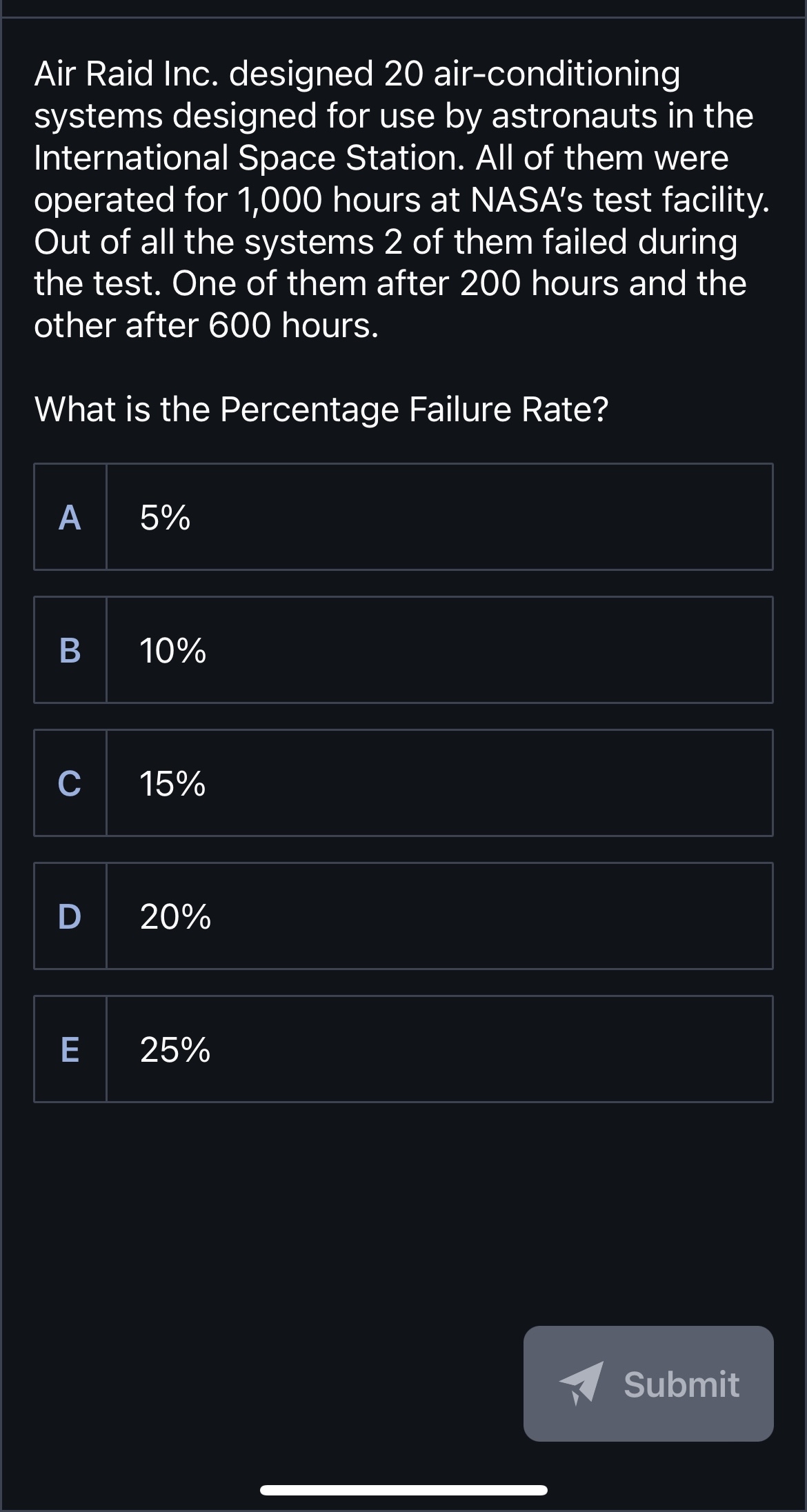807x1512 pixels.
Task: Choose the 25% answer choice
Action: click(175, 1049)
